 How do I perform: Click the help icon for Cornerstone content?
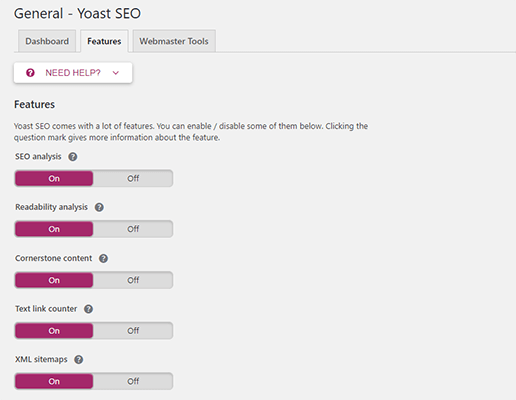103,258
